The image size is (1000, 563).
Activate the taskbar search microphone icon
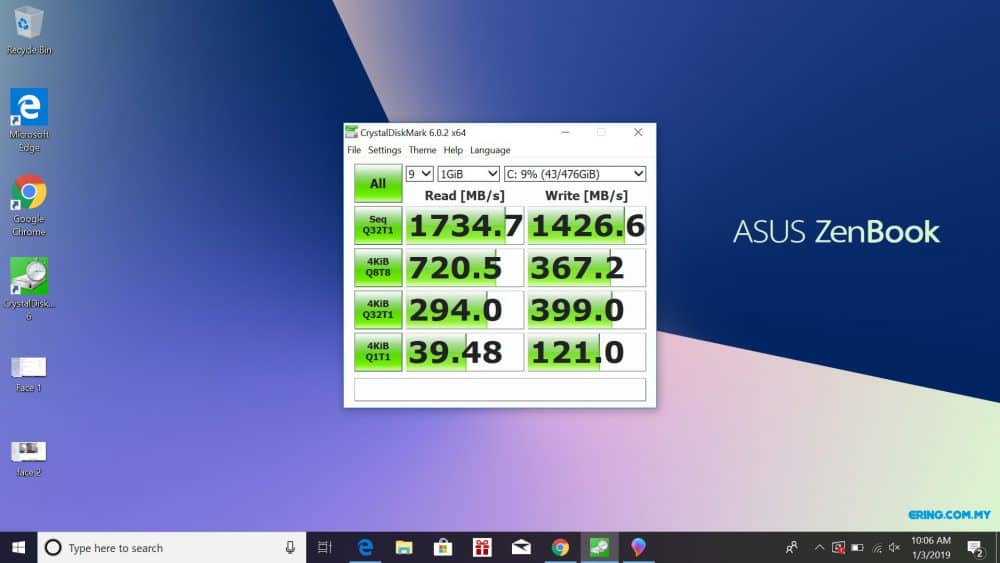tap(290, 548)
